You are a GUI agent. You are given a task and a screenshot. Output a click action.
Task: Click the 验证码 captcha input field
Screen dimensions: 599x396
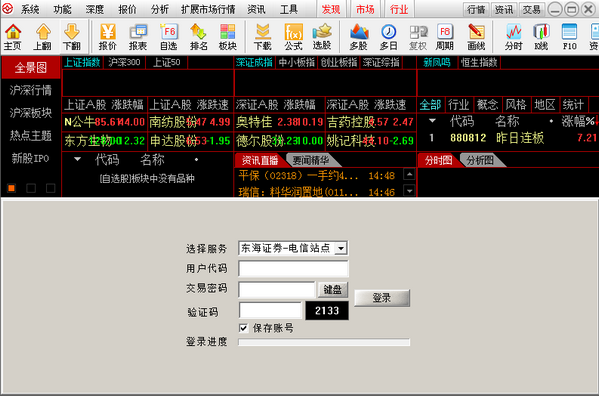[x=270, y=310]
